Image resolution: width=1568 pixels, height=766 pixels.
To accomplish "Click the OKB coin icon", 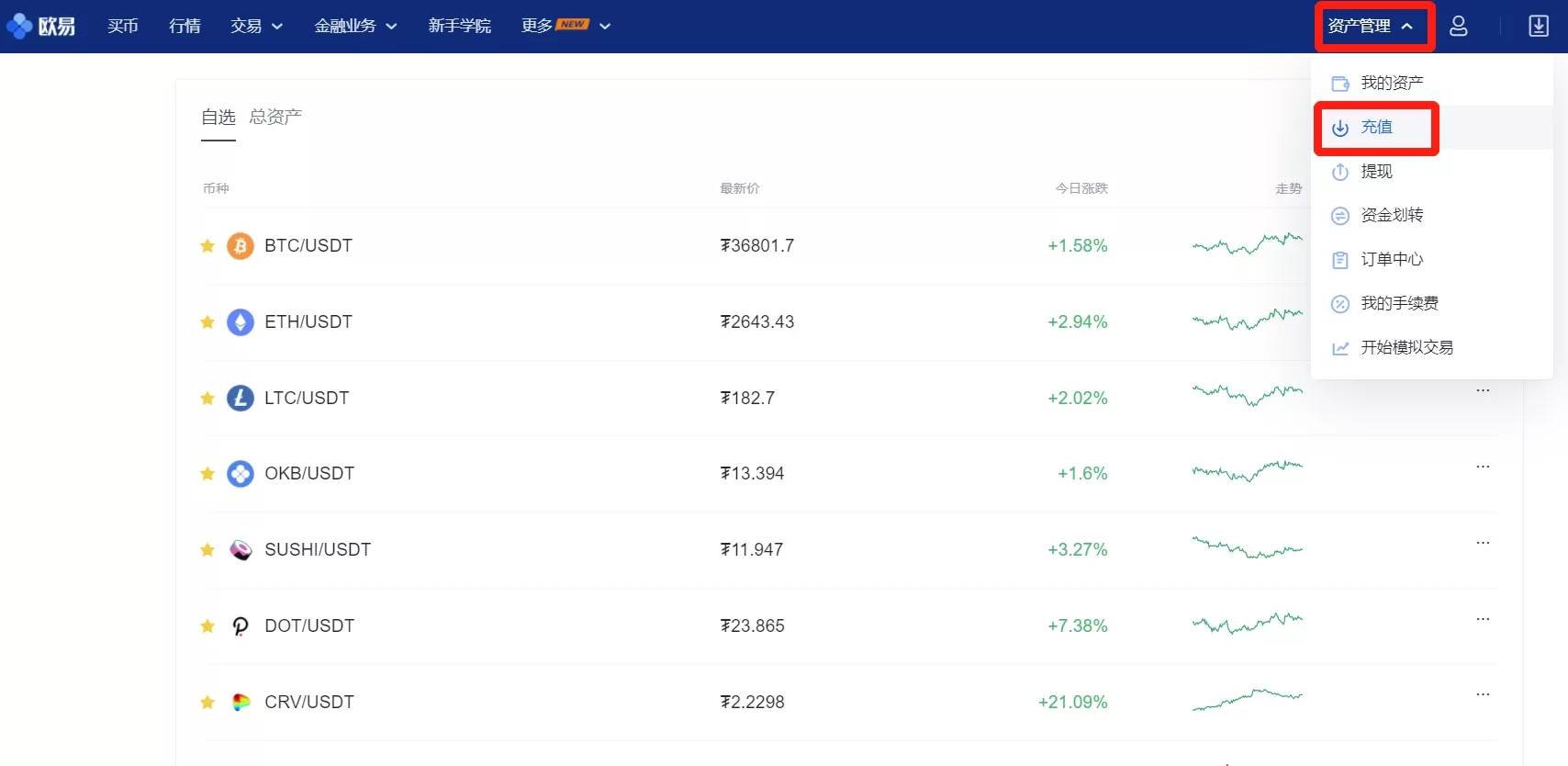I will pyautogui.click(x=241, y=474).
